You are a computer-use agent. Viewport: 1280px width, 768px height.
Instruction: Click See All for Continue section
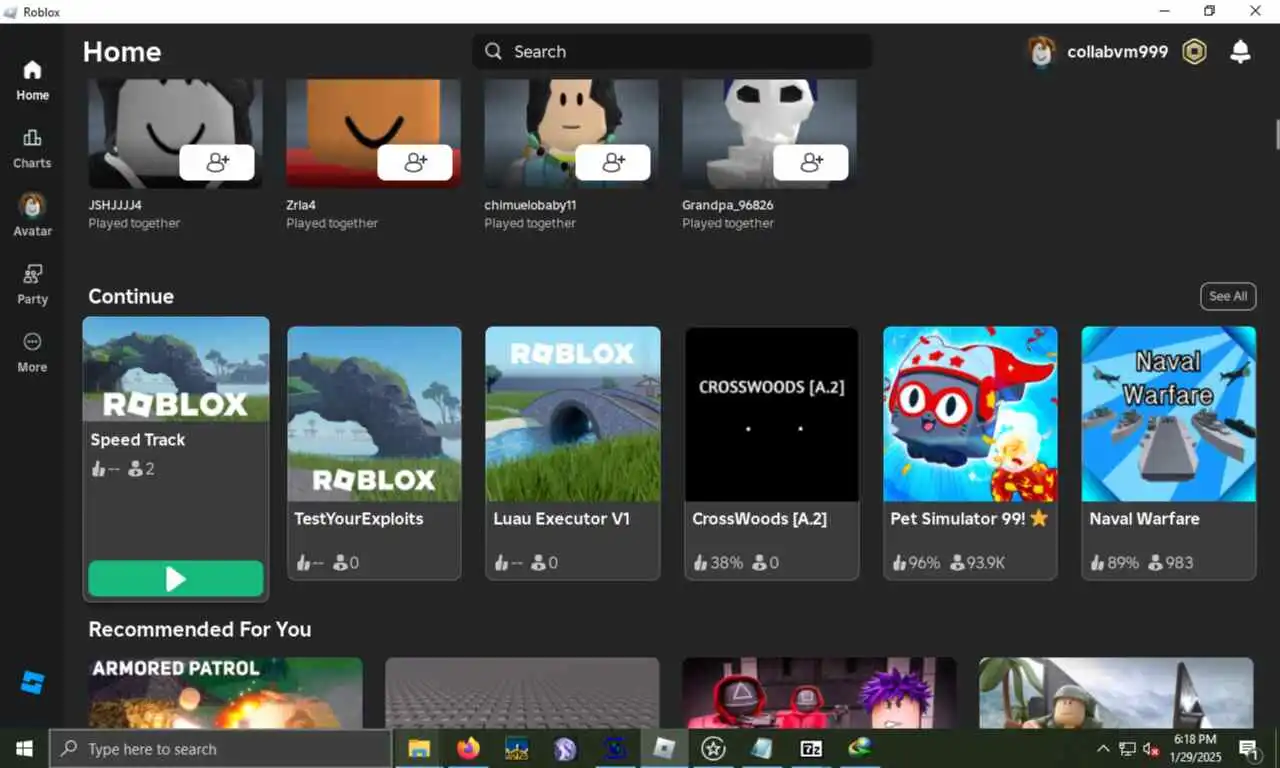1228,296
